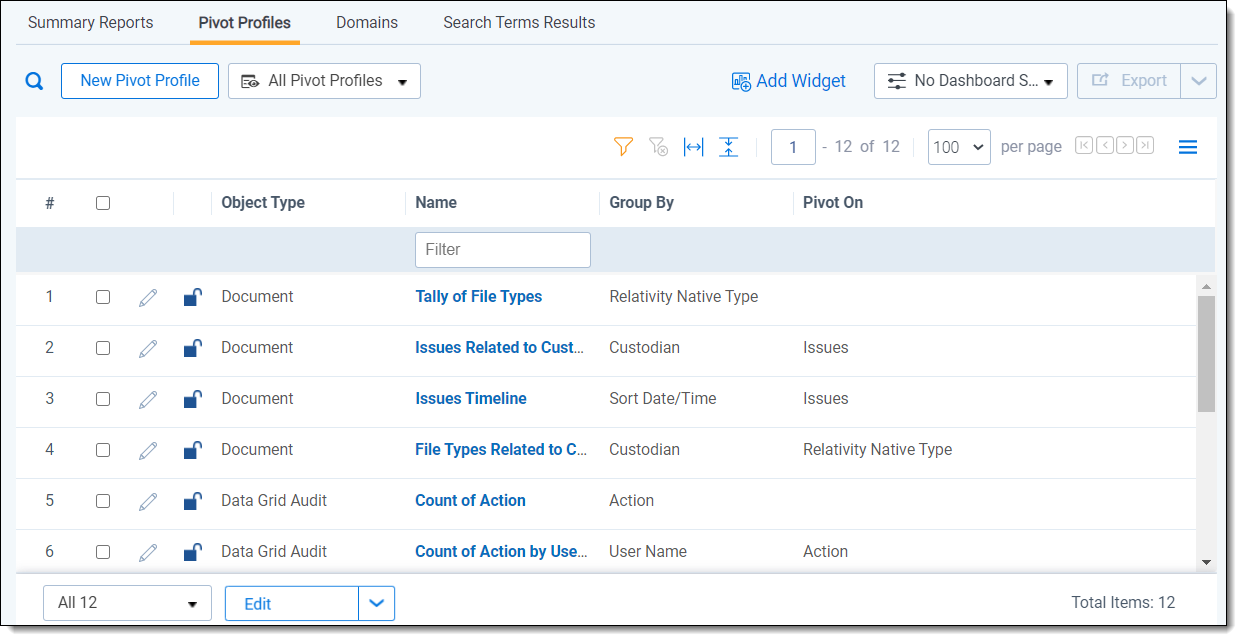Open the Search Terms Results tab
Image resolution: width=1242 pixels, height=641 pixels.
tap(519, 22)
